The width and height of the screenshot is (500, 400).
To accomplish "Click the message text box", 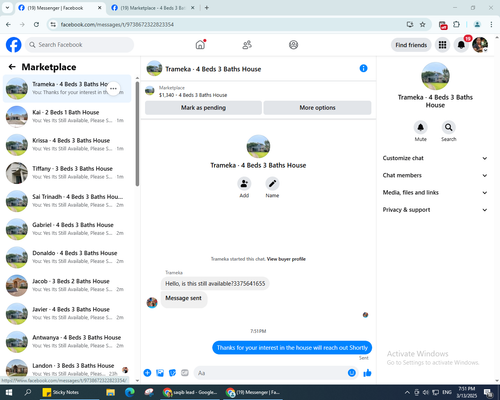I will tap(276, 373).
